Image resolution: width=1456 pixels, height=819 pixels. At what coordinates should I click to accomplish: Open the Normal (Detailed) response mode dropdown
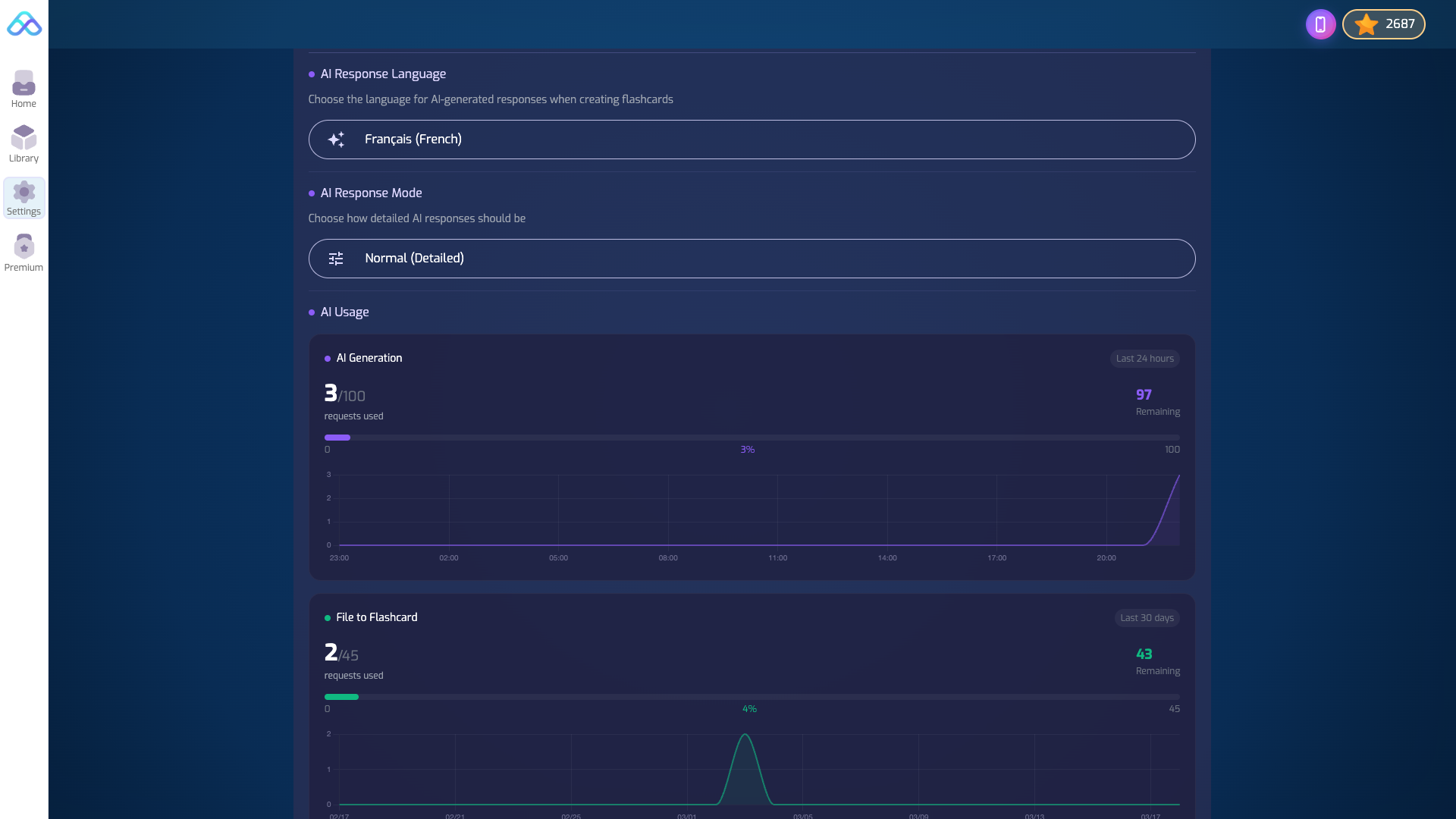(751, 259)
